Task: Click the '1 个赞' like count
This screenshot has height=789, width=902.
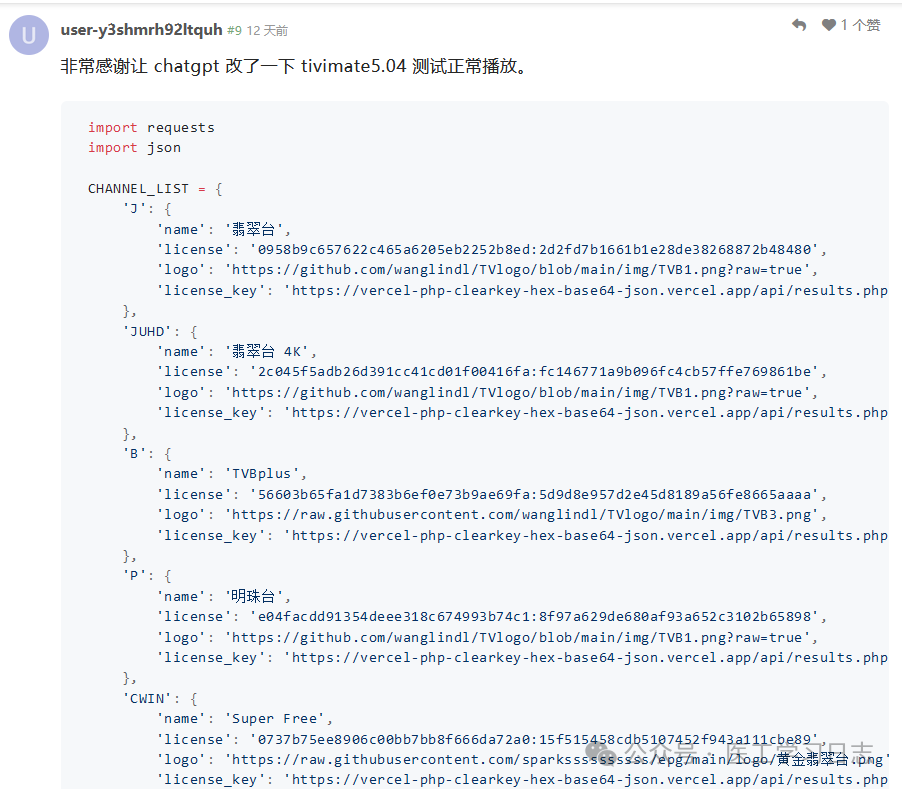Action: click(x=861, y=25)
